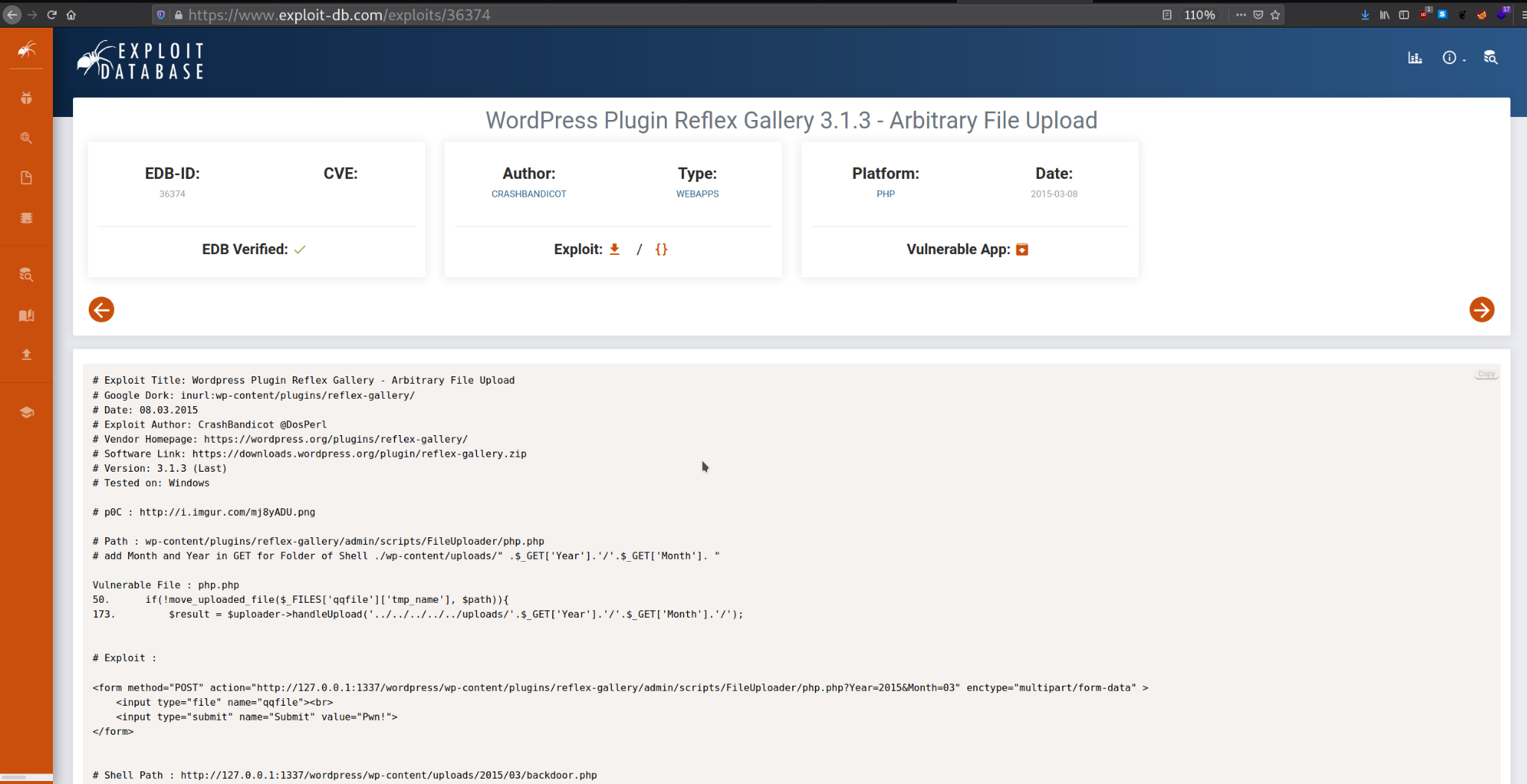Open the 110% zoom level control
Viewport: 1527px width, 784px height.
[x=1201, y=14]
